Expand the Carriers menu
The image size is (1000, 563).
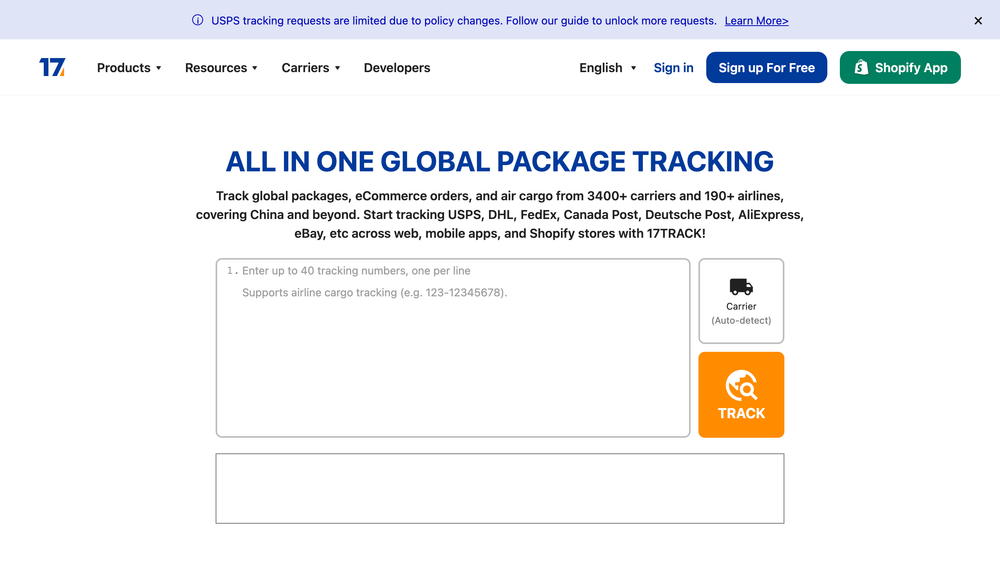311,68
